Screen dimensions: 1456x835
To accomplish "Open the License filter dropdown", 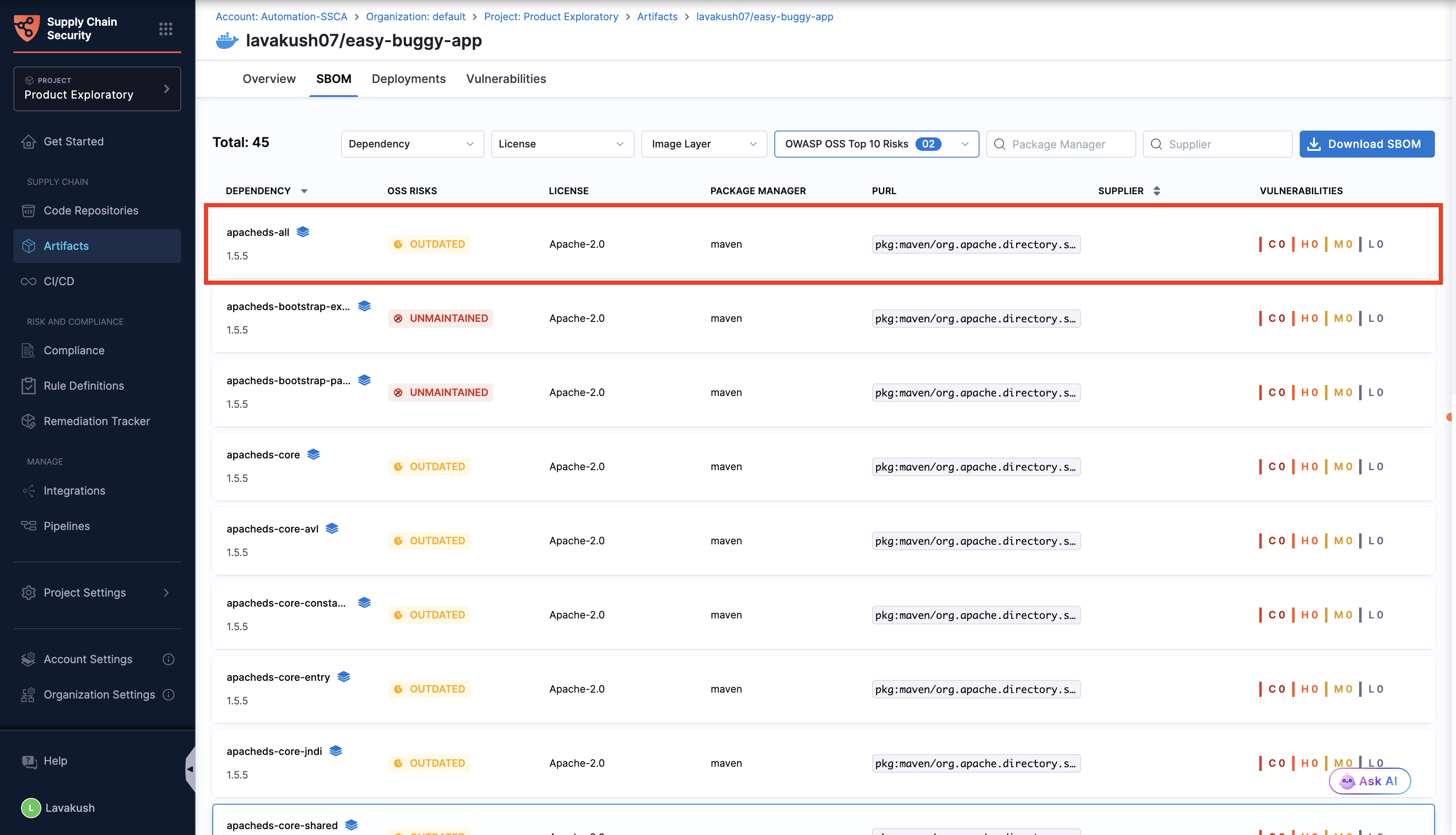I will coord(562,144).
